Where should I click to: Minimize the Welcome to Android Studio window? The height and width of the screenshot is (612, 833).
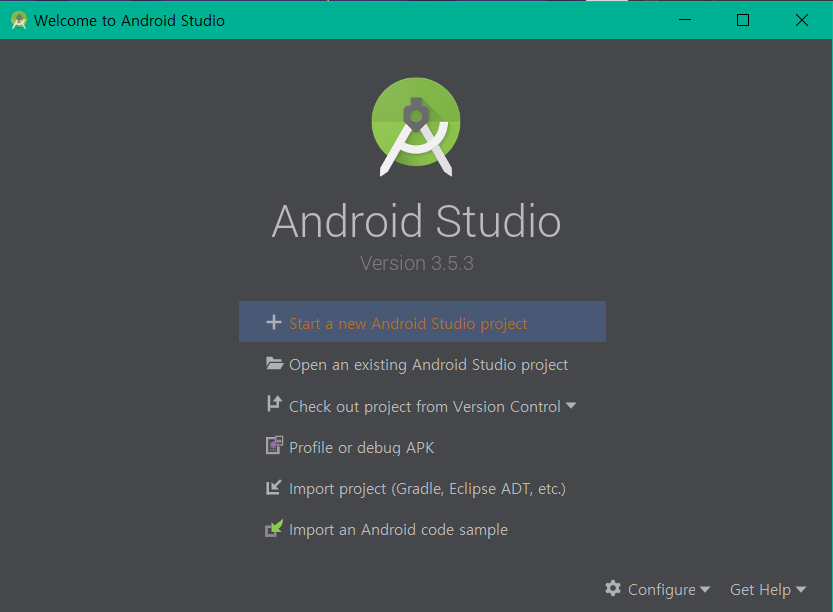(x=685, y=20)
